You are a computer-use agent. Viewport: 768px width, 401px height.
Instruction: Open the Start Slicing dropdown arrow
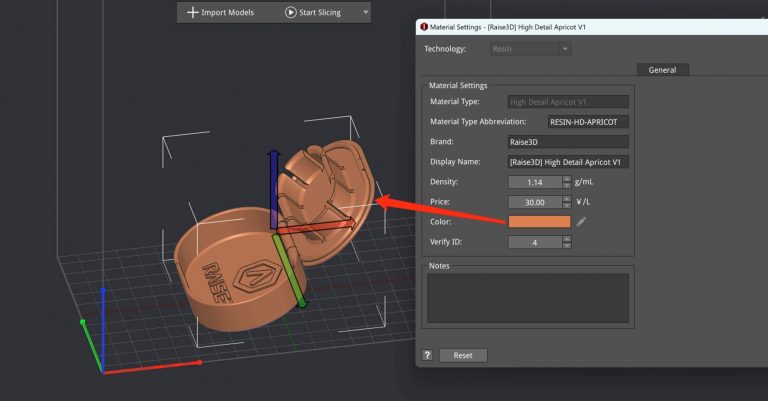click(365, 12)
